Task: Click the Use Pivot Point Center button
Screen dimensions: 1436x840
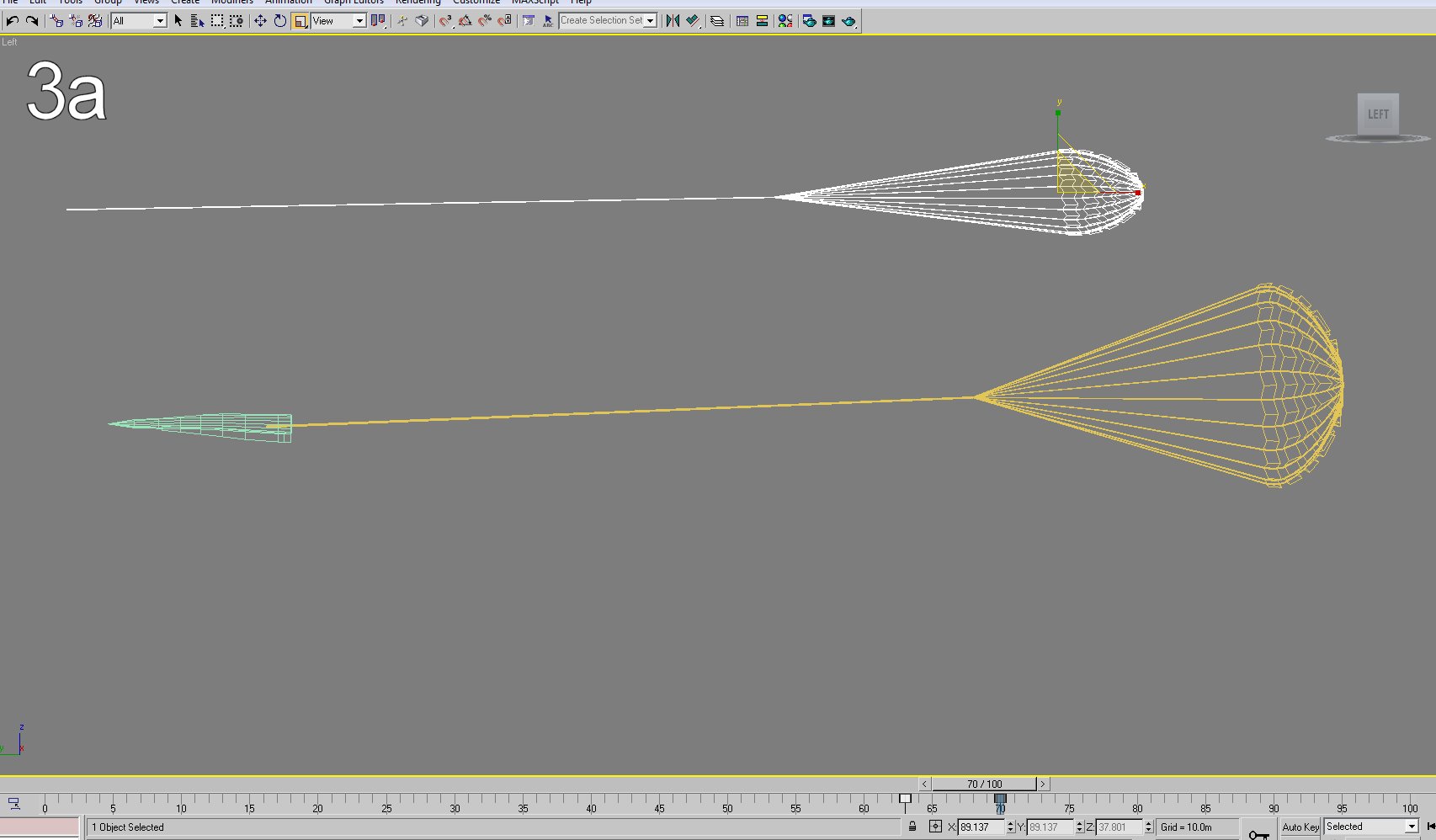Action: coord(378,21)
